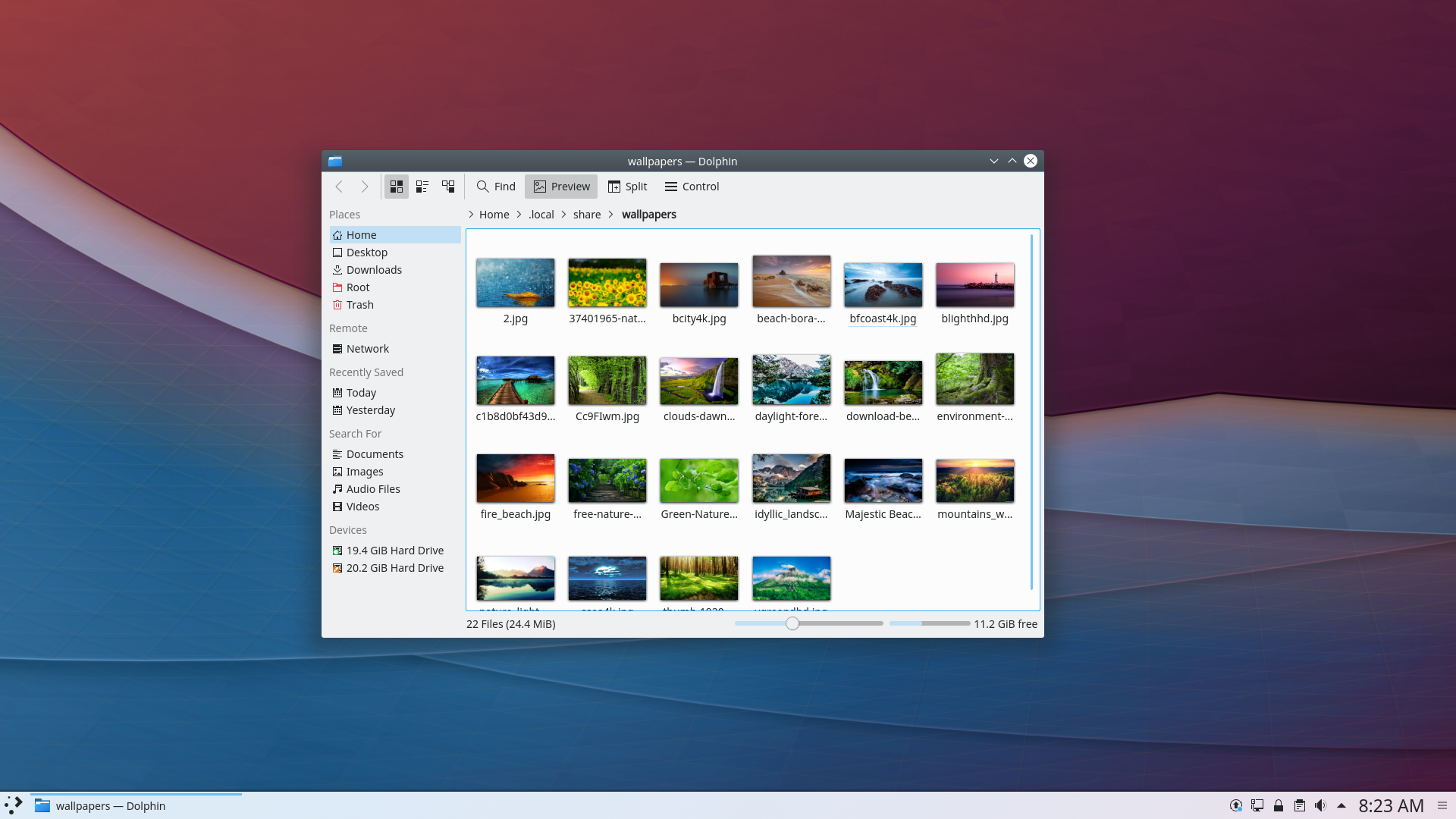The height and width of the screenshot is (819, 1456).
Task: Switch to Details tree view mode
Action: (x=448, y=187)
